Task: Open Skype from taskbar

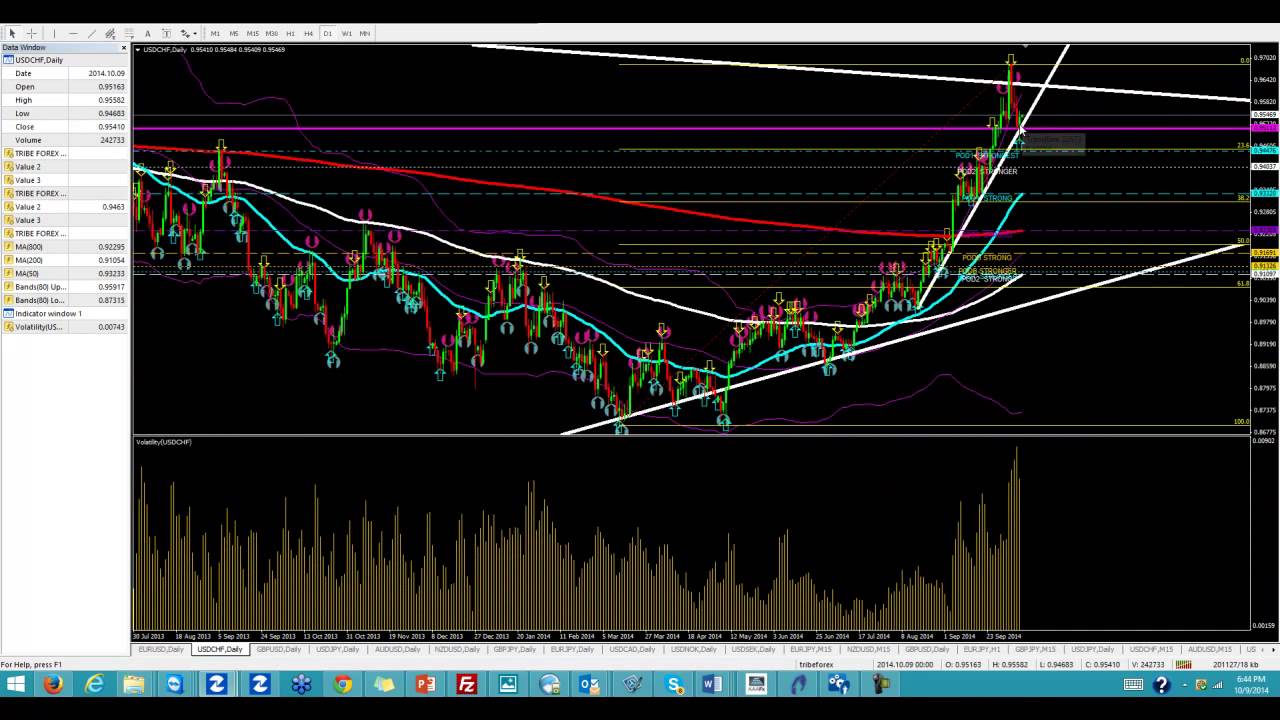Action: pyautogui.click(x=673, y=685)
